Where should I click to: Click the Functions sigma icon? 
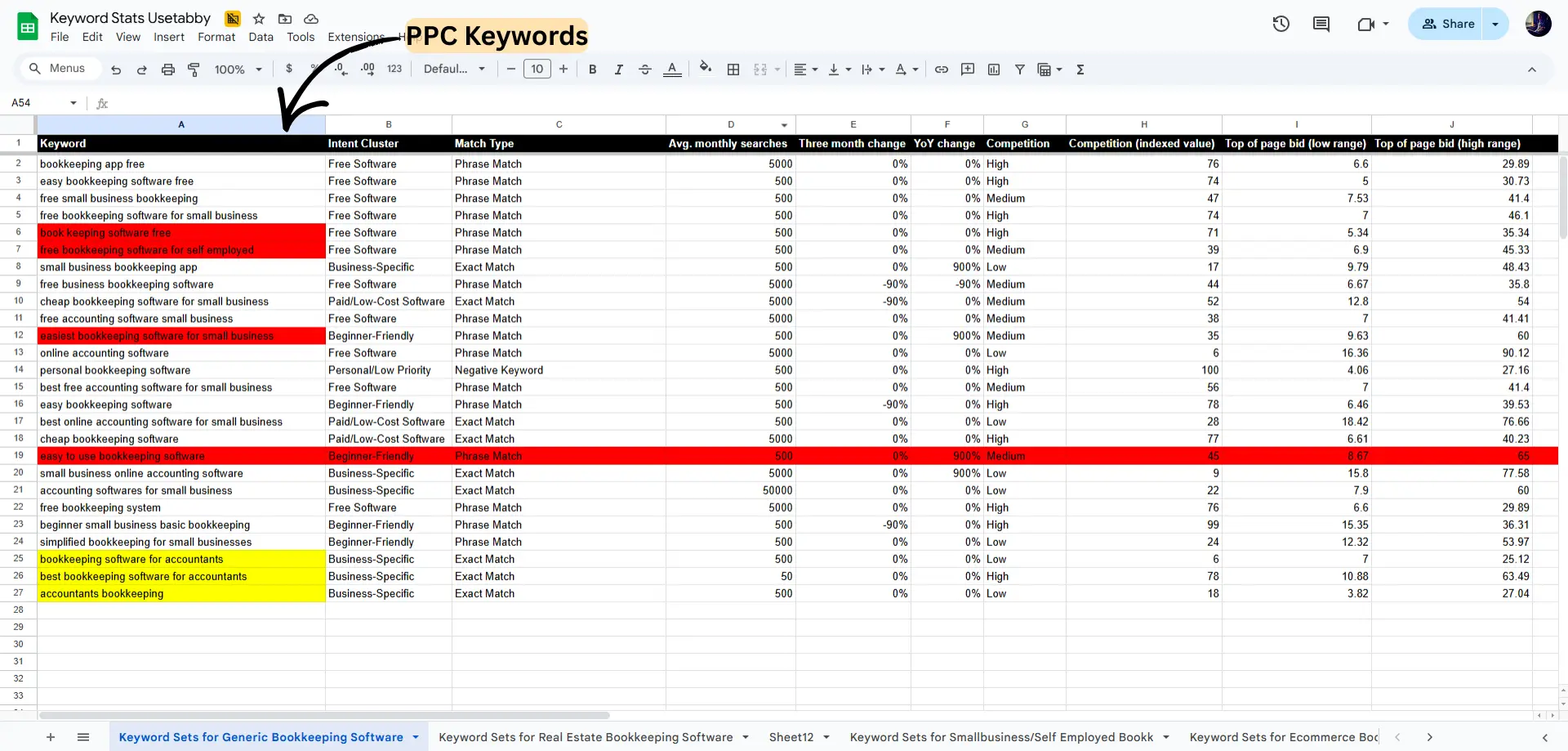(1080, 69)
